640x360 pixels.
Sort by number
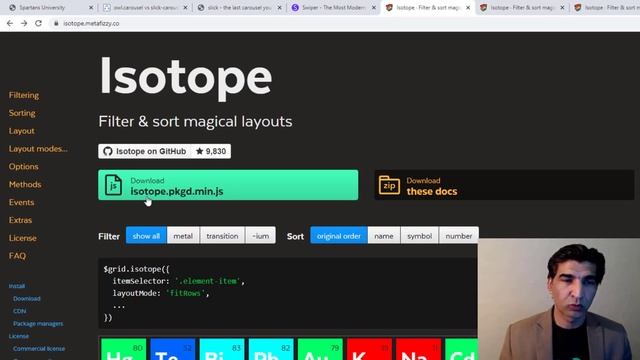pos(458,236)
